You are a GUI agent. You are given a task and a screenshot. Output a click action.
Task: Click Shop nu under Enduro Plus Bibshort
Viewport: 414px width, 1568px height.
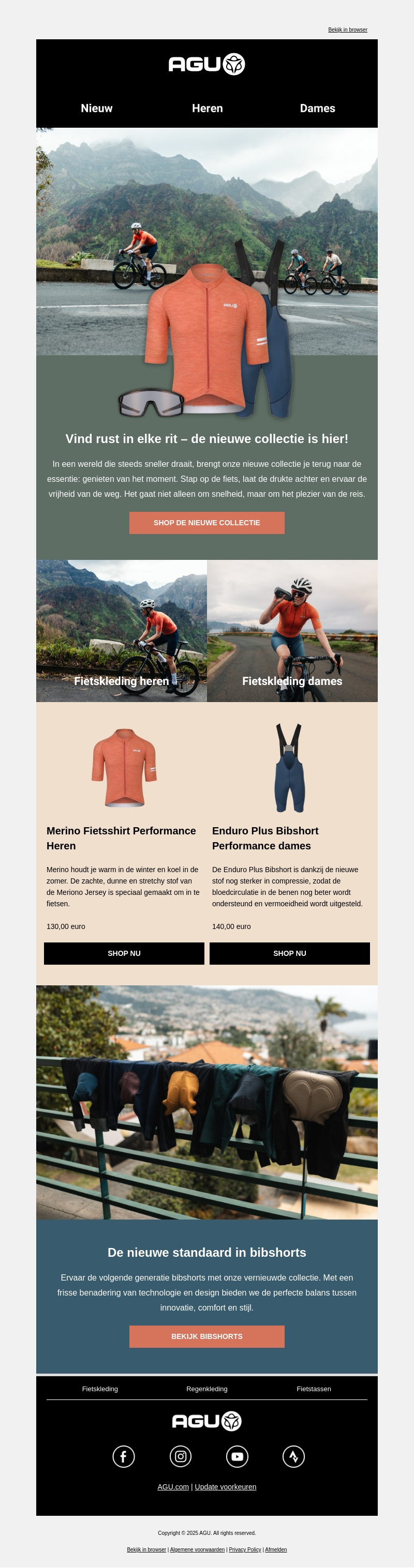(x=290, y=953)
